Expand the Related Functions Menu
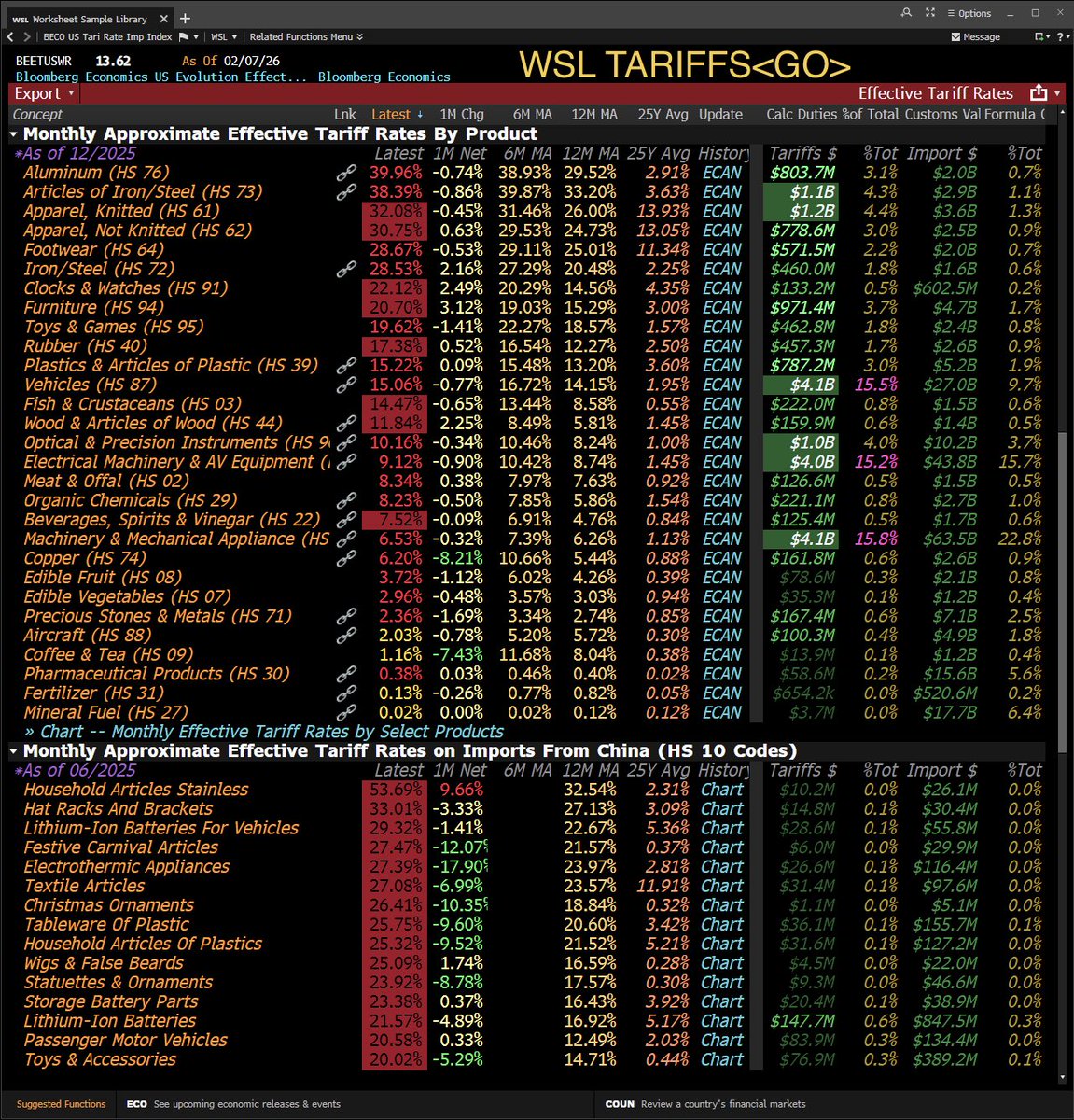 (x=306, y=37)
